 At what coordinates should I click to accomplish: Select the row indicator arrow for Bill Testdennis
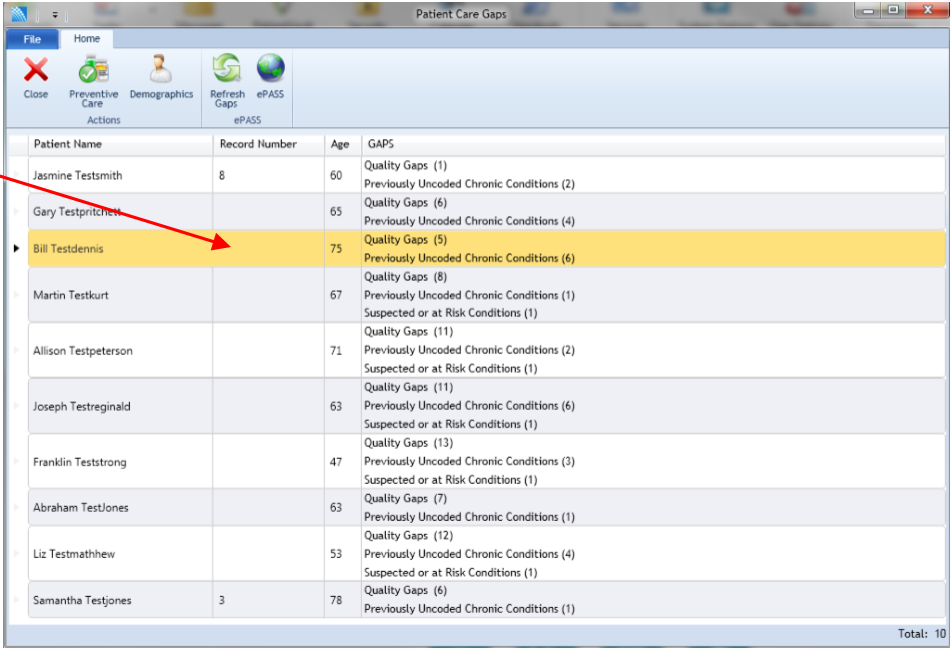tap(16, 248)
